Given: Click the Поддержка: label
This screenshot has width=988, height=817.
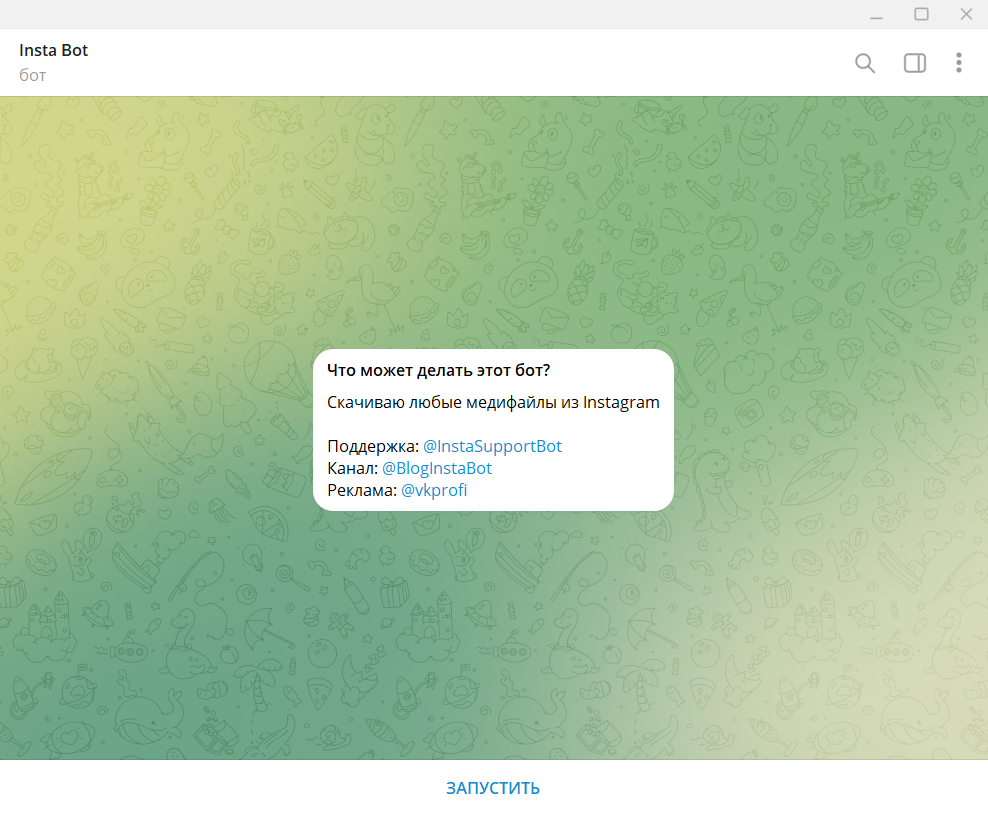Looking at the screenshot, I should tap(373, 446).
